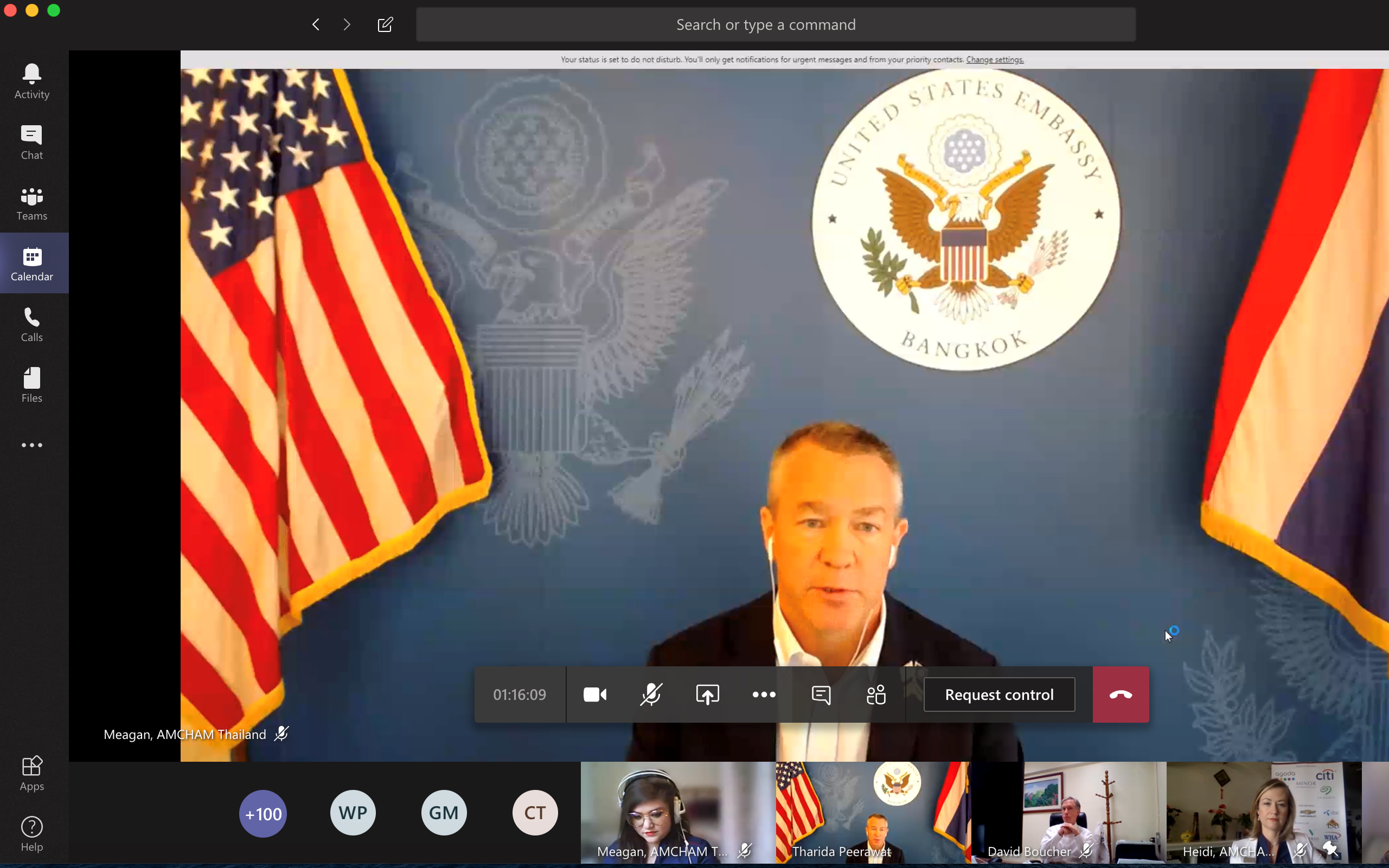The width and height of the screenshot is (1389, 868).
Task: Select Meagan's video thumbnail
Action: [x=677, y=812]
